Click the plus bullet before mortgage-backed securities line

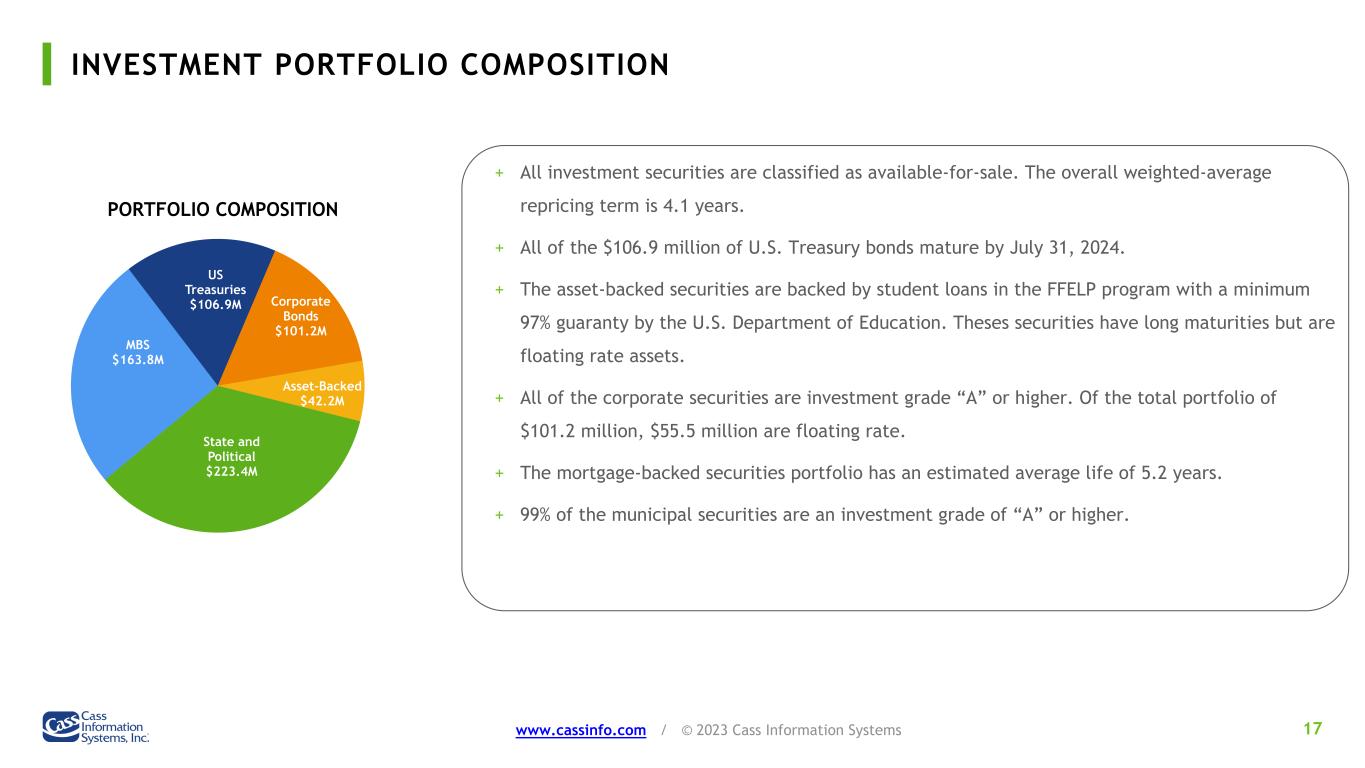(499, 474)
